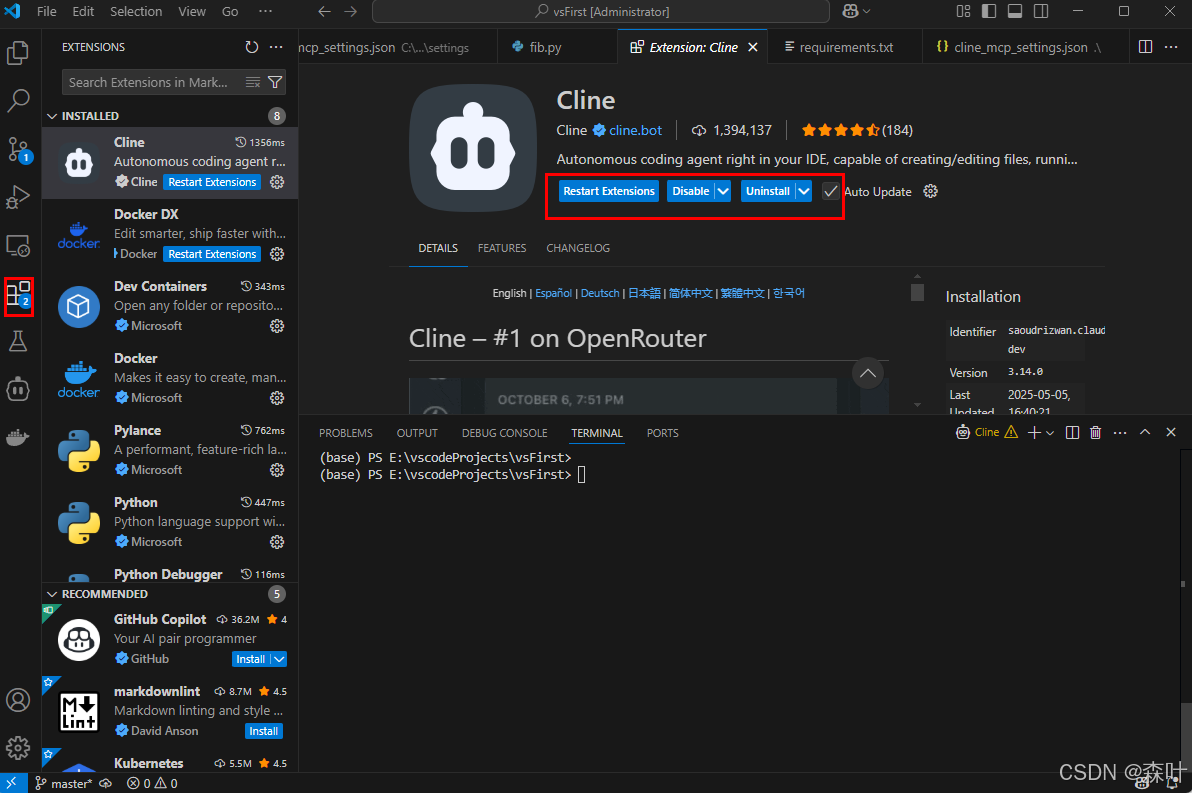Toggle the secondary side bar layout
Screen dimensions: 1192x793
1041,11
